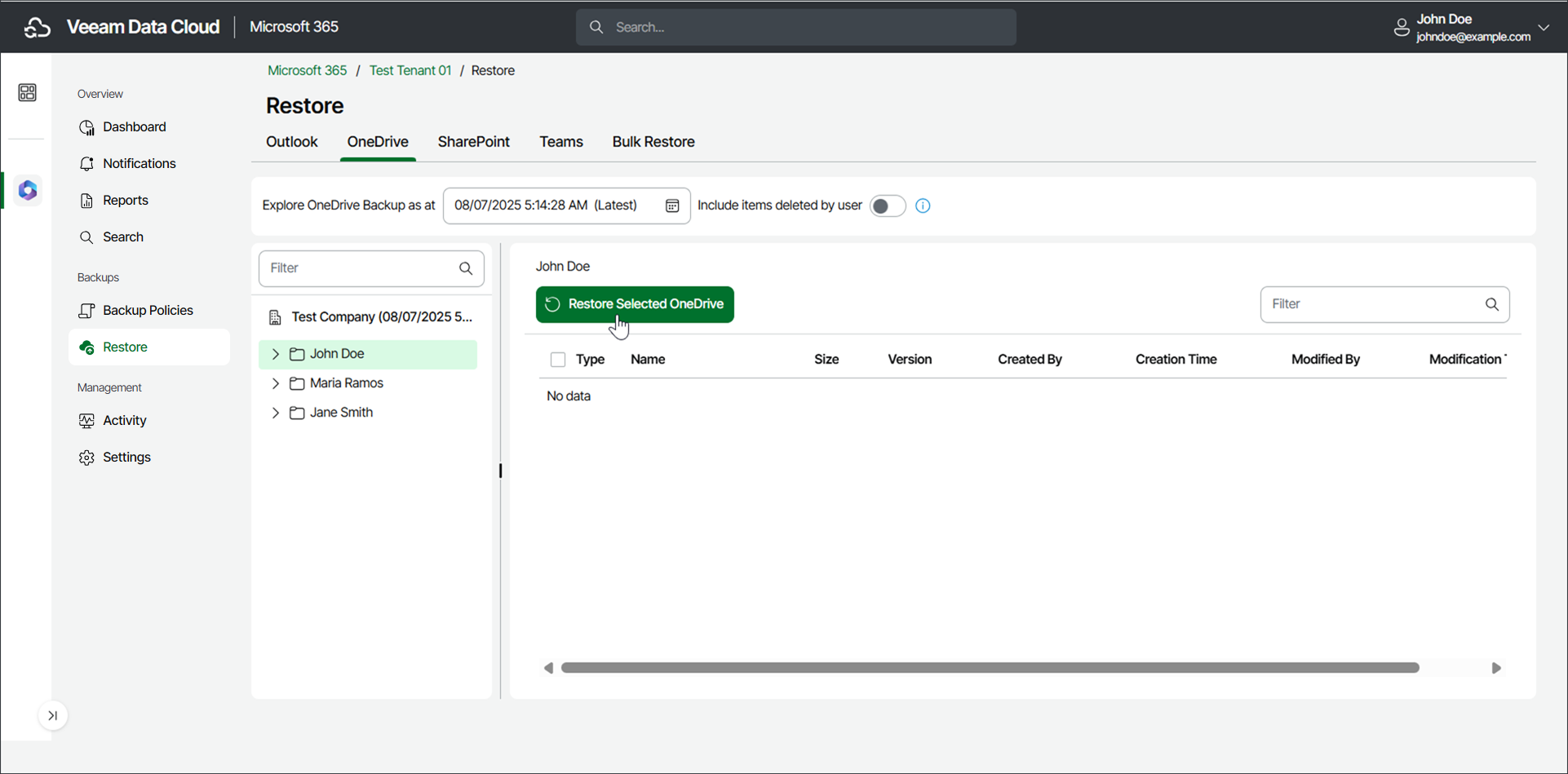Click the Type column header
The image size is (1568, 774).
pyautogui.click(x=590, y=360)
